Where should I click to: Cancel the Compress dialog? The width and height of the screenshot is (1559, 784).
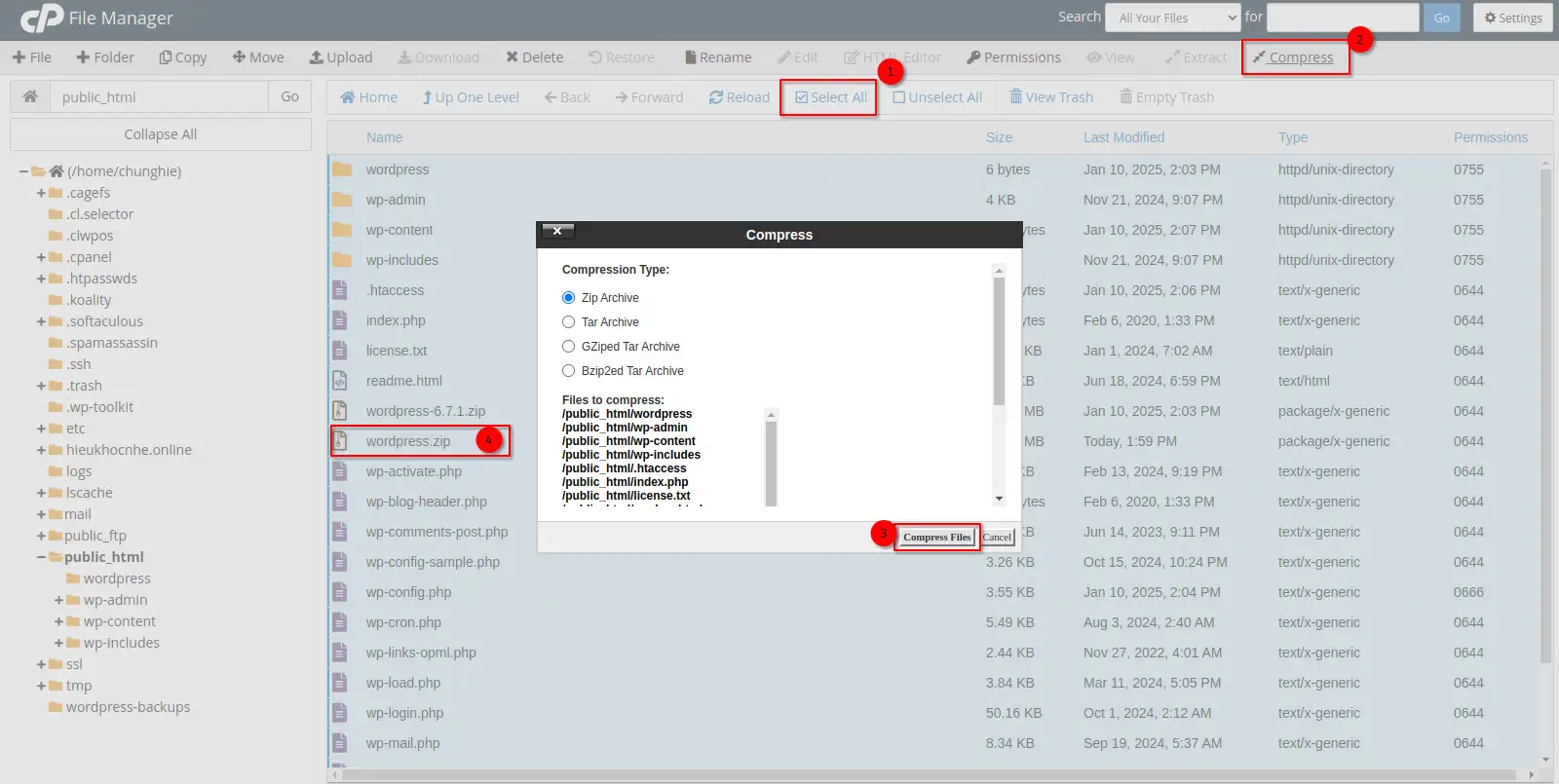[997, 538]
